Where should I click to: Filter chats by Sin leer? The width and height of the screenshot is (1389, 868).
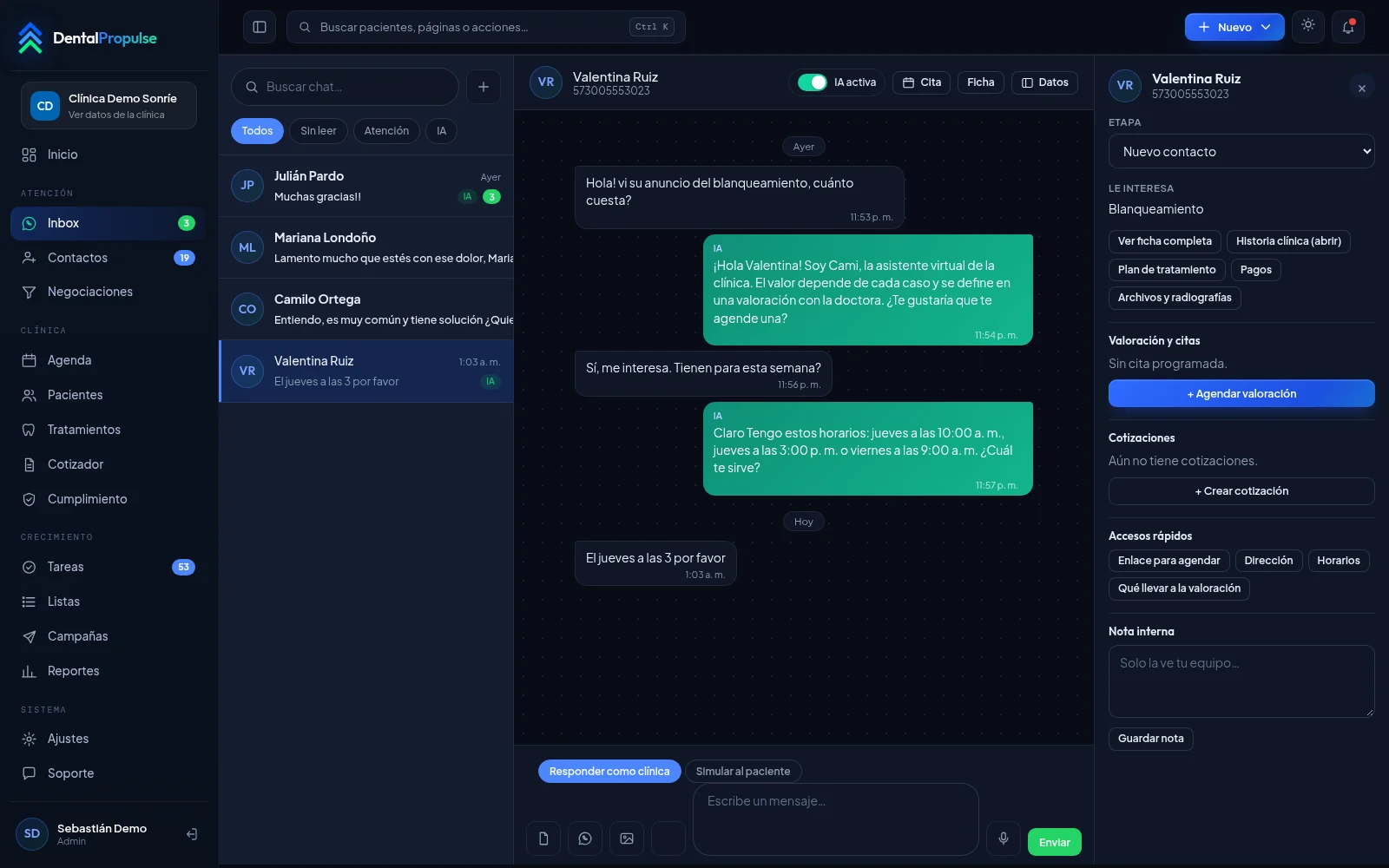[x=319, y=131]
